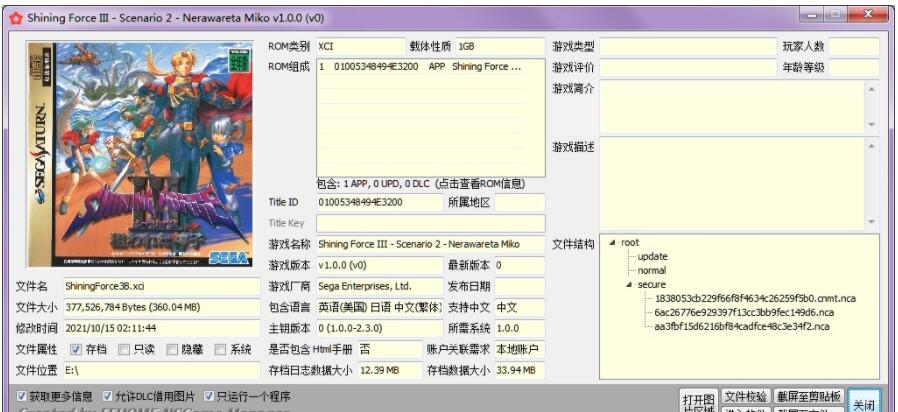The image size is (898, 412).
Task: Uncheck the 只运行一个程序 option
Action: [x=209, y=396]
